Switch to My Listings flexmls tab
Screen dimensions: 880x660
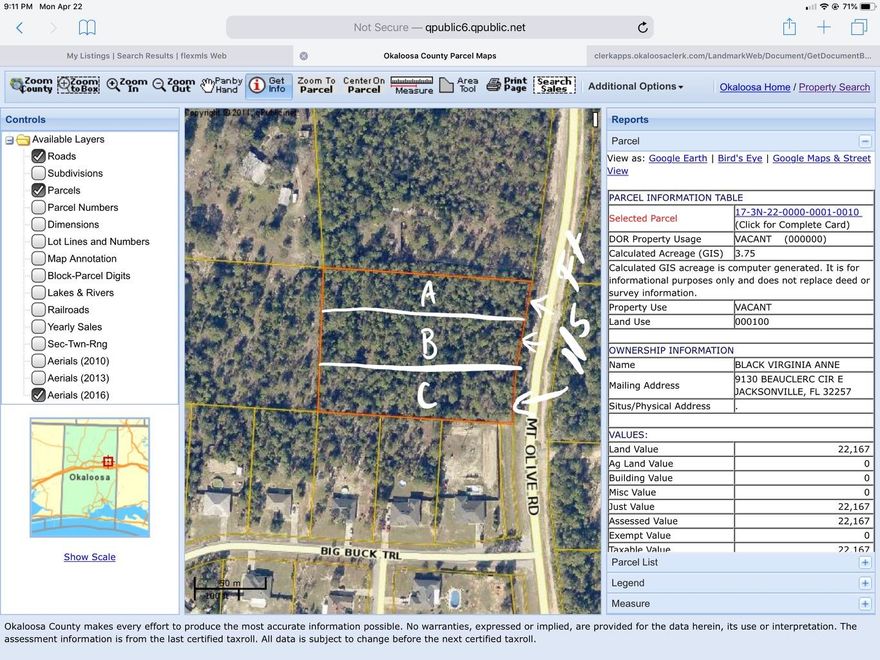[x=146, y=56]
